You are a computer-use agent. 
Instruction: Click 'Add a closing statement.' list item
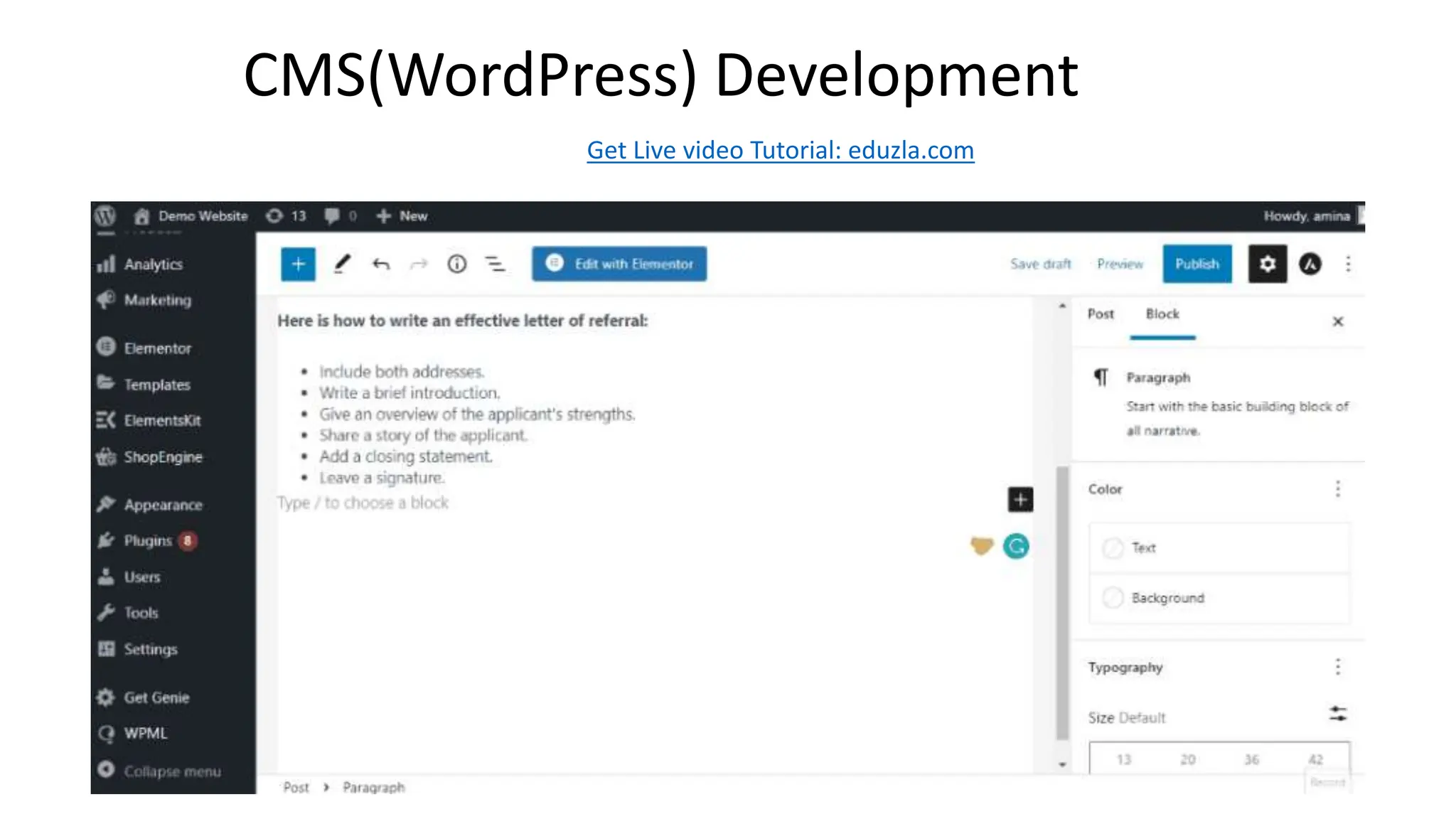click(405, 456)
